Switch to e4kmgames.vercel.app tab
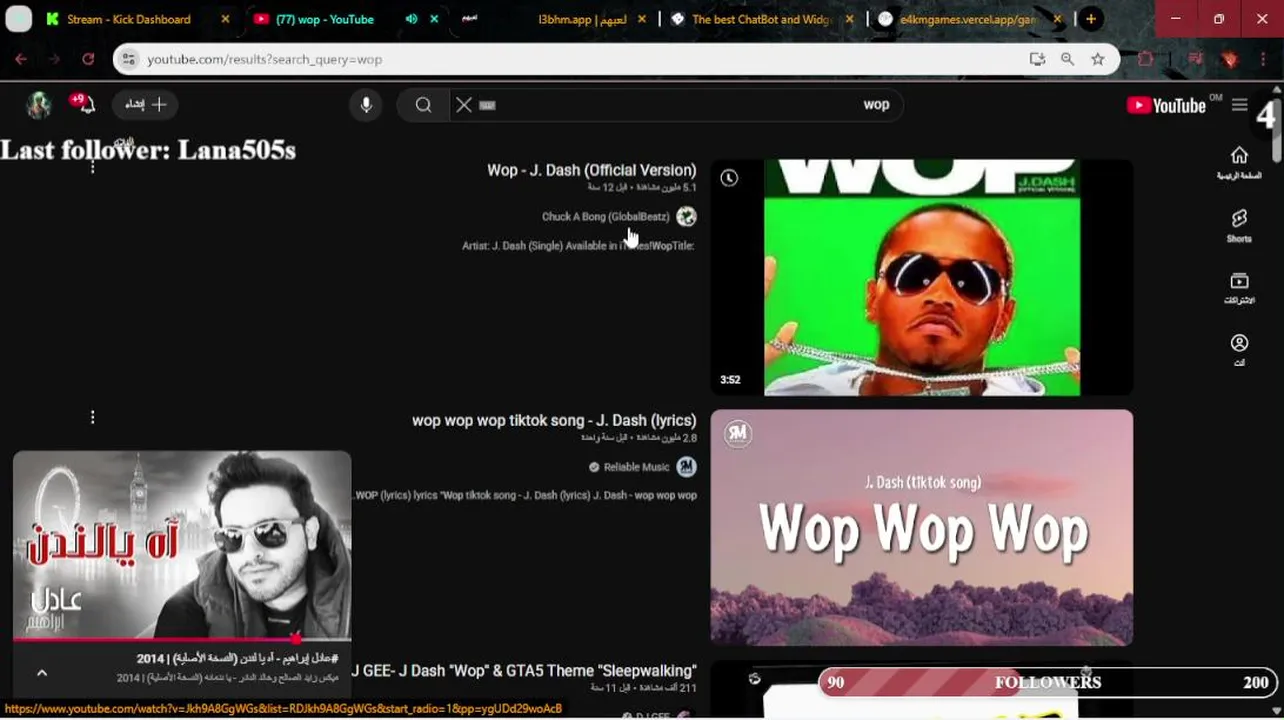Viewport: 1284px width, 720px height. click(x=966, y=19)
